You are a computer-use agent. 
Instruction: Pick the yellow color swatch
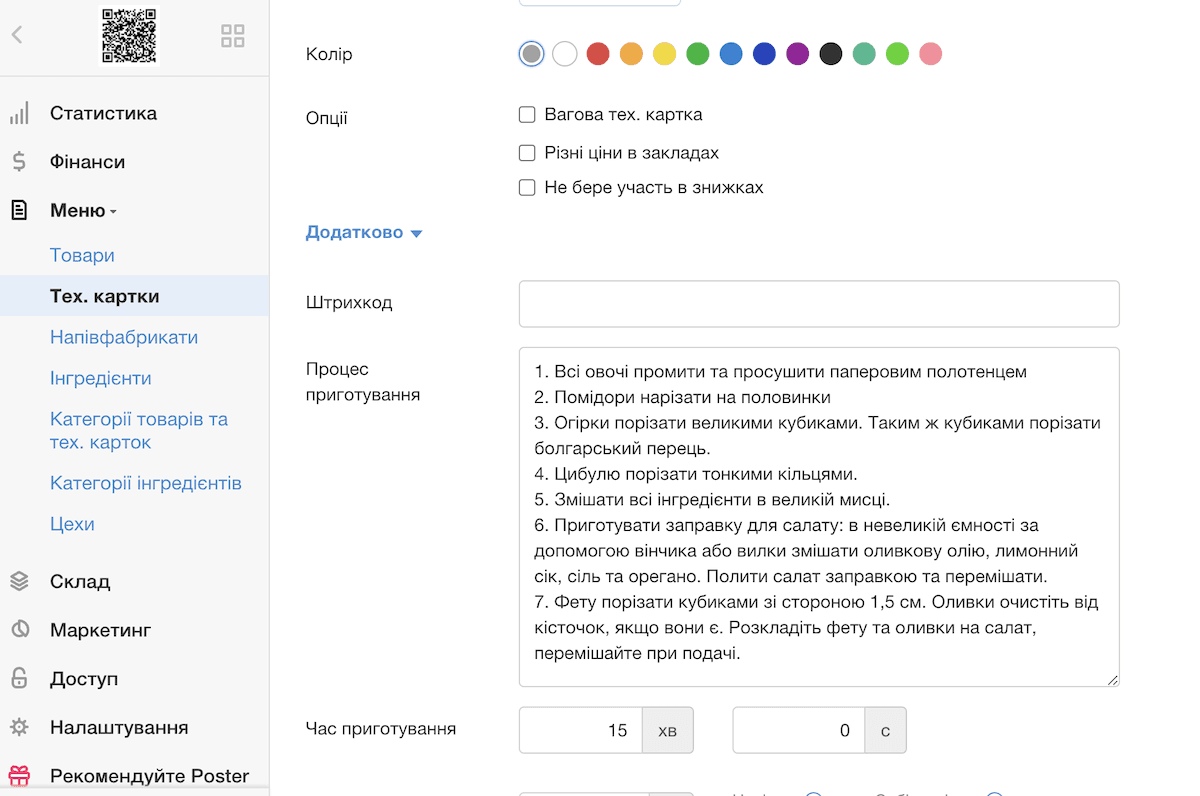coord(665,54)
